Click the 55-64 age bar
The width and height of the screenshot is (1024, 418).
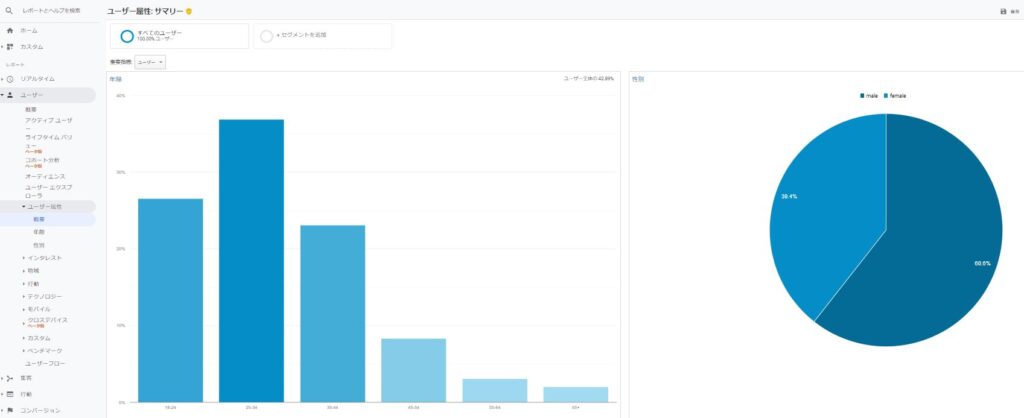click(494, 391)
